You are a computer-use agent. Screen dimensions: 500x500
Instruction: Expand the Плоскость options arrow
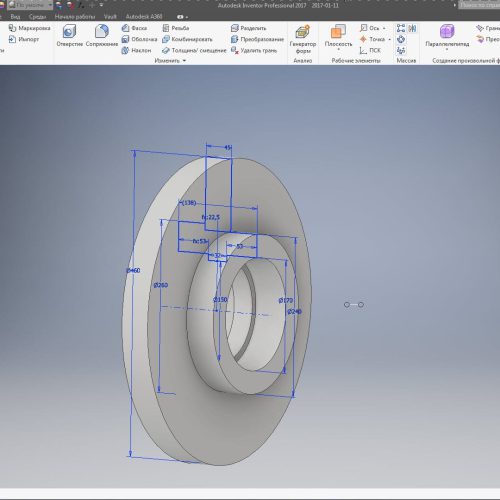pyautogui.click(x=338, y=49)
